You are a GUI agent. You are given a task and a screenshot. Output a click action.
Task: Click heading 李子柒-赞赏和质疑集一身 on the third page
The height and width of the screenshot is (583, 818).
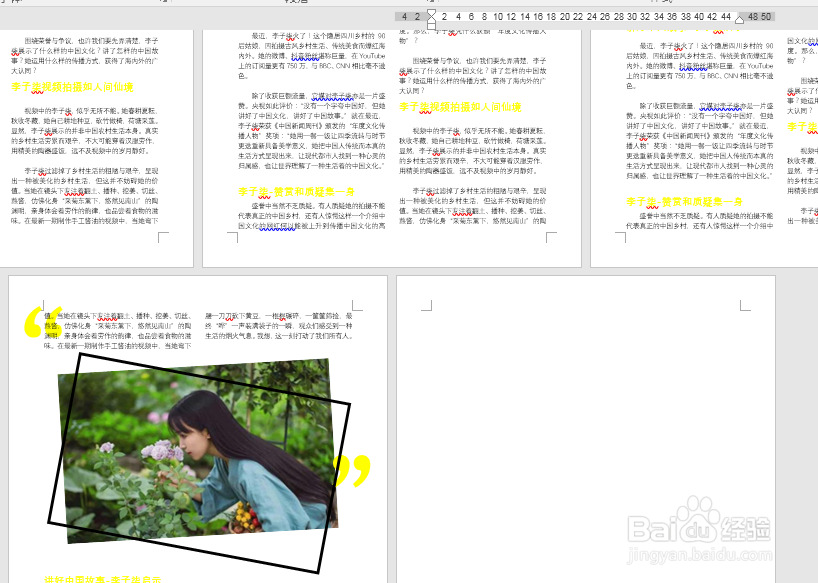pos(684,202)
